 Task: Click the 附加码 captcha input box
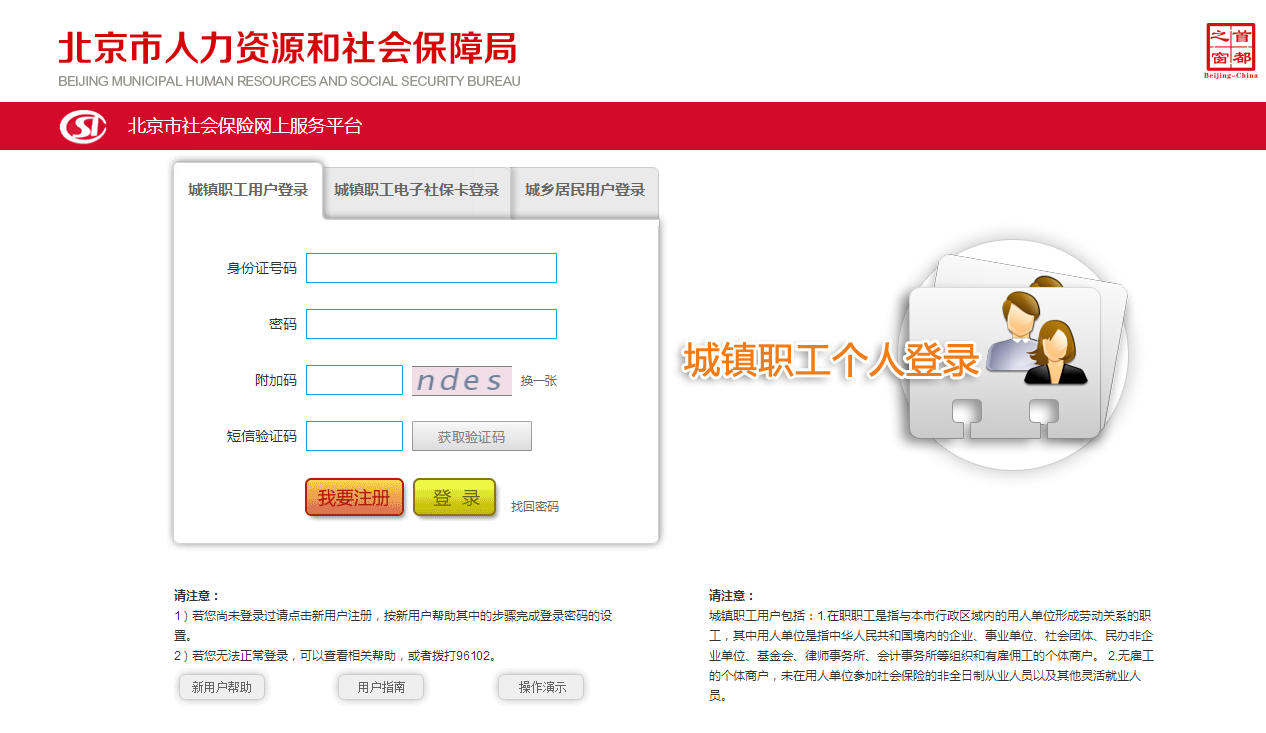(354, 380)
